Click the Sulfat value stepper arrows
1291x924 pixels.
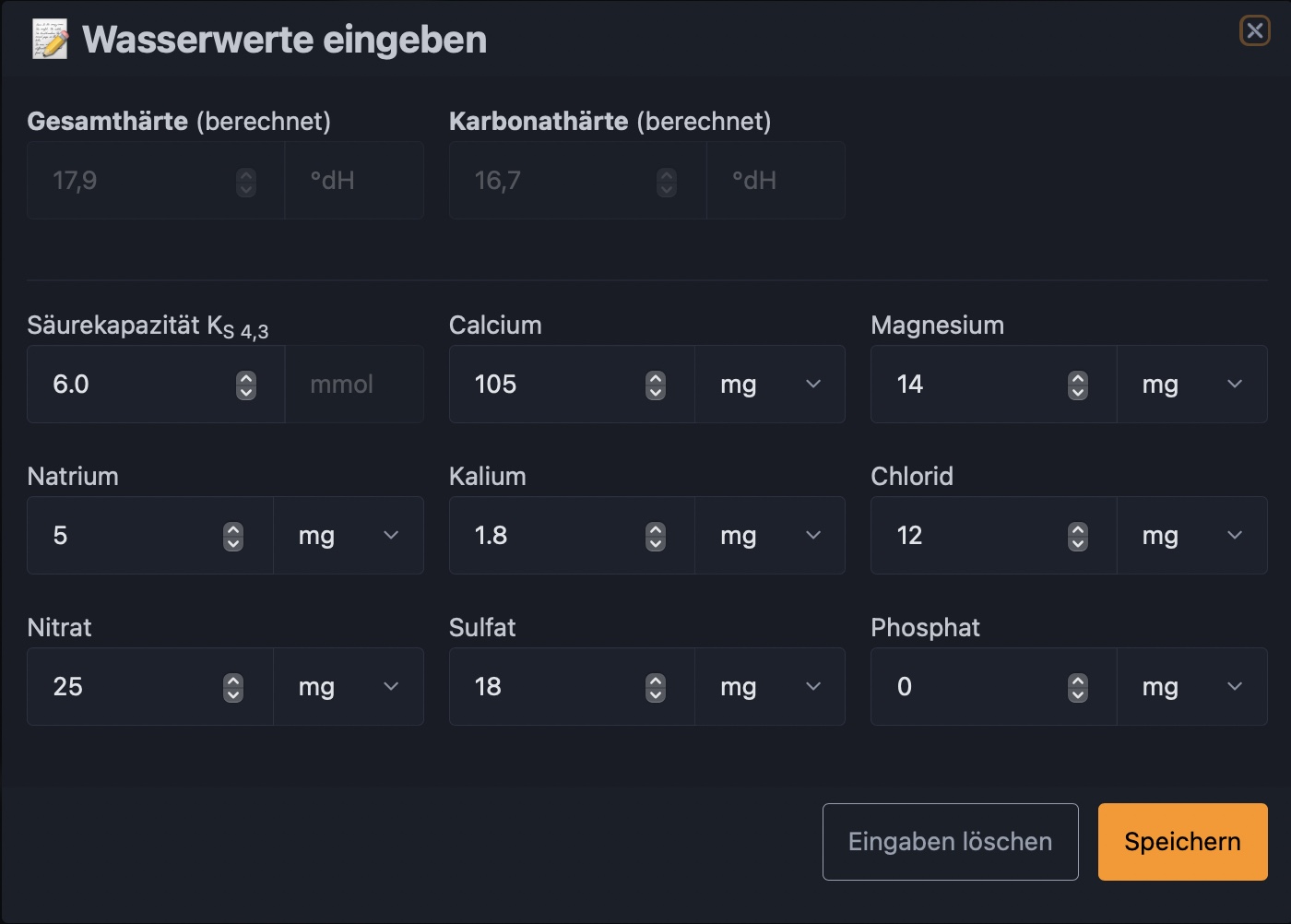click(x=656, y=688)
